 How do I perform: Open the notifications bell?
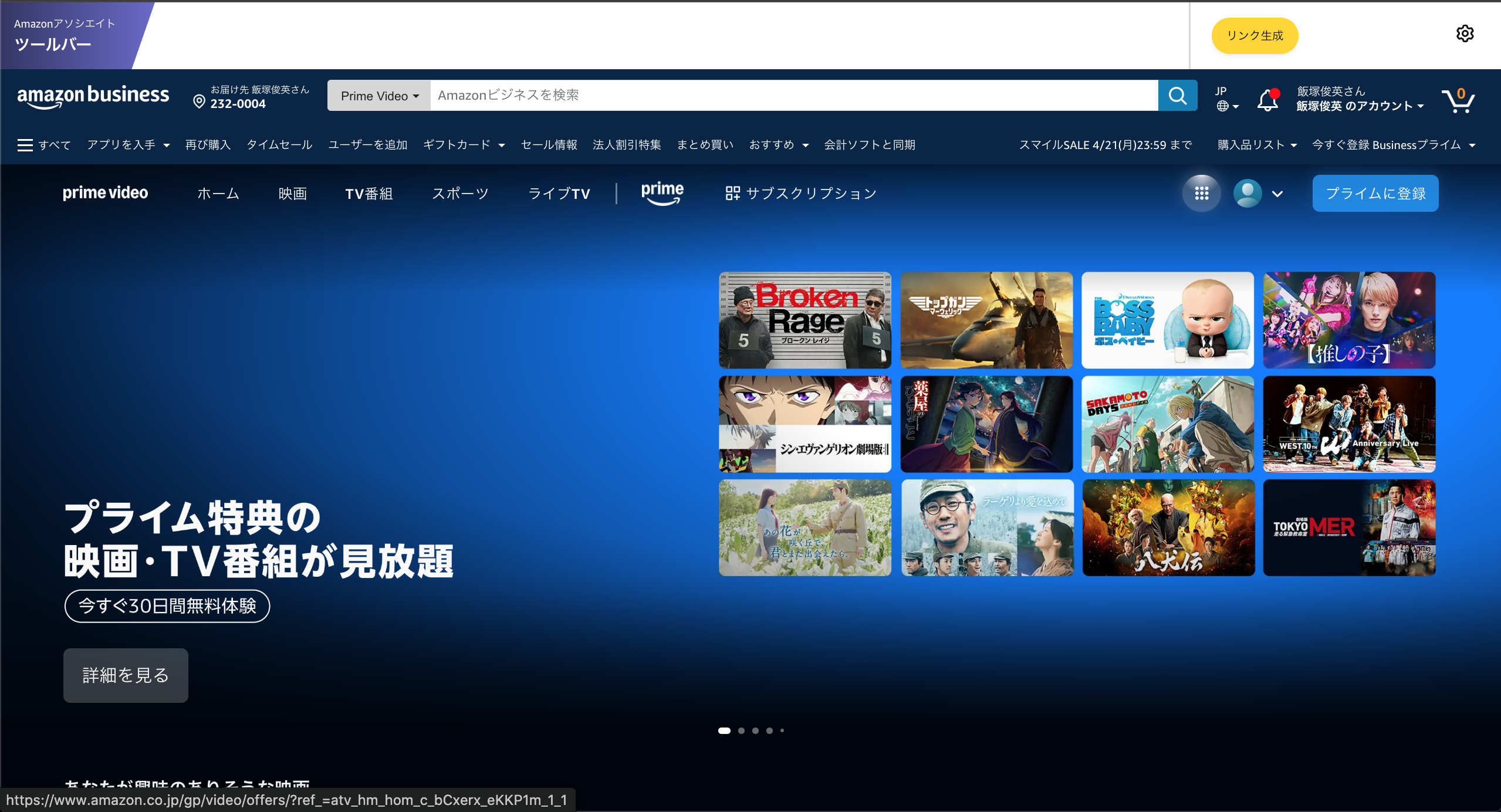[1267, 100]
